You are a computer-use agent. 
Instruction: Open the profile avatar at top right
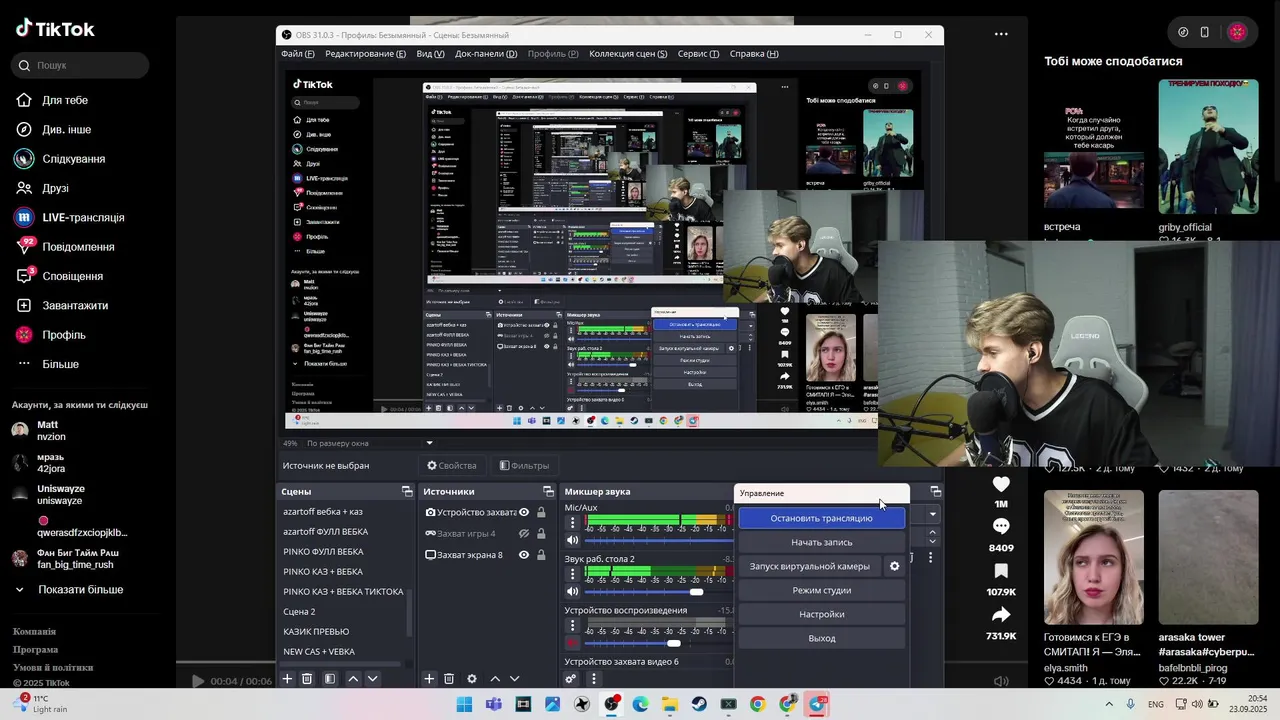(1237, 32)
